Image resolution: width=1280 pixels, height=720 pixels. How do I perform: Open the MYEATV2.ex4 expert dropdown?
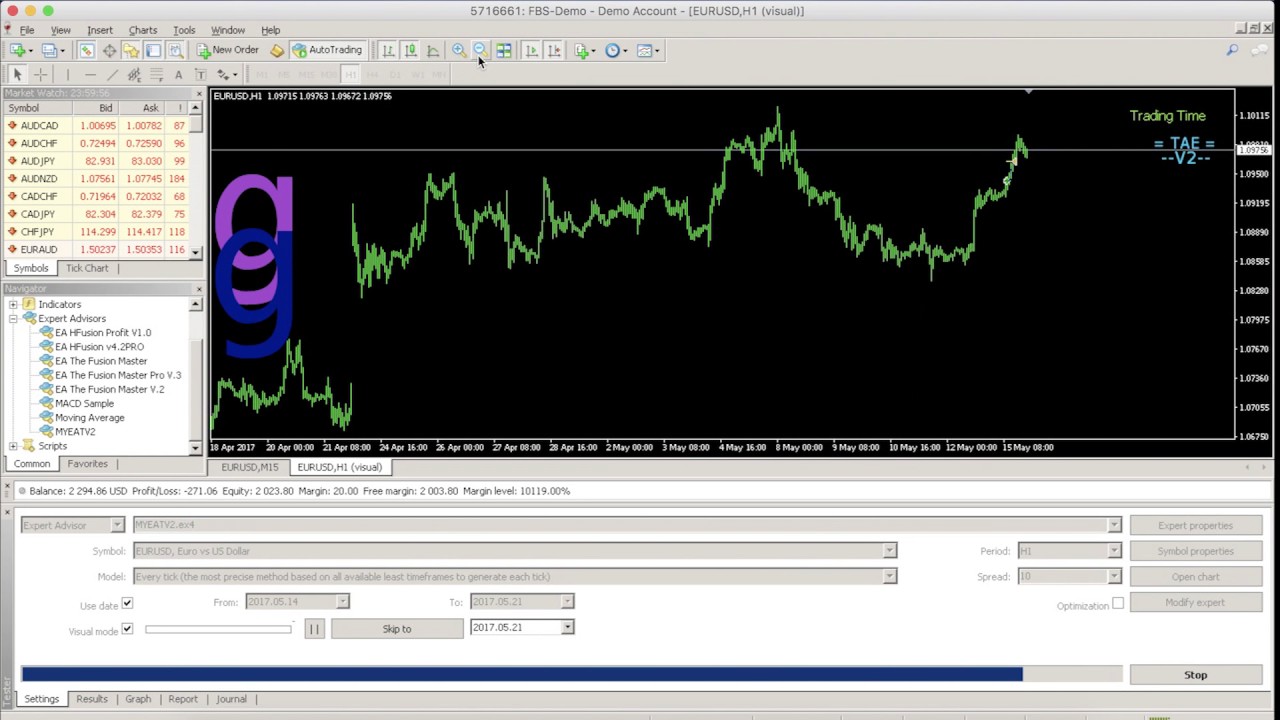coord(1114,525)
